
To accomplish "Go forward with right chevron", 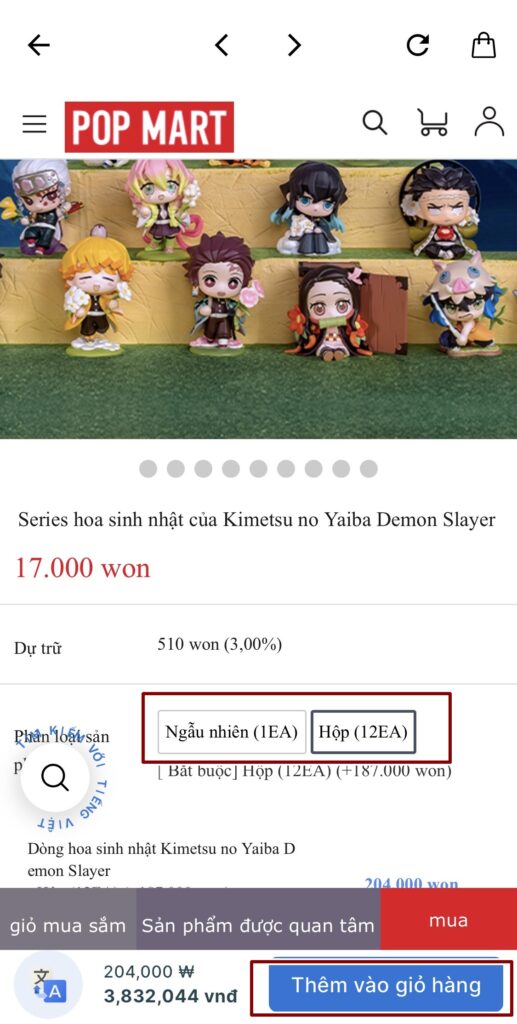I will [x=294, y=45].
